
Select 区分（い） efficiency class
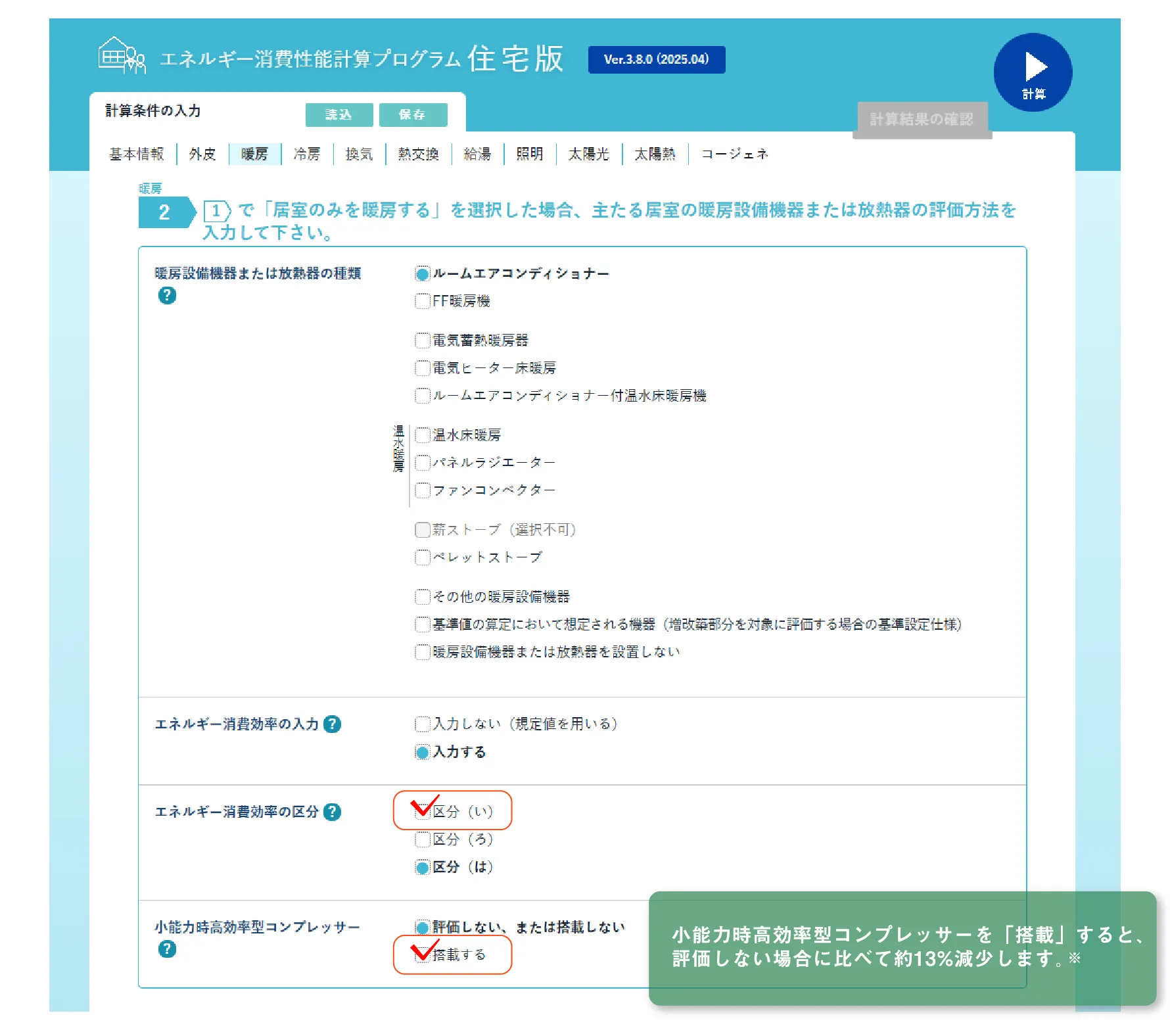423,812
